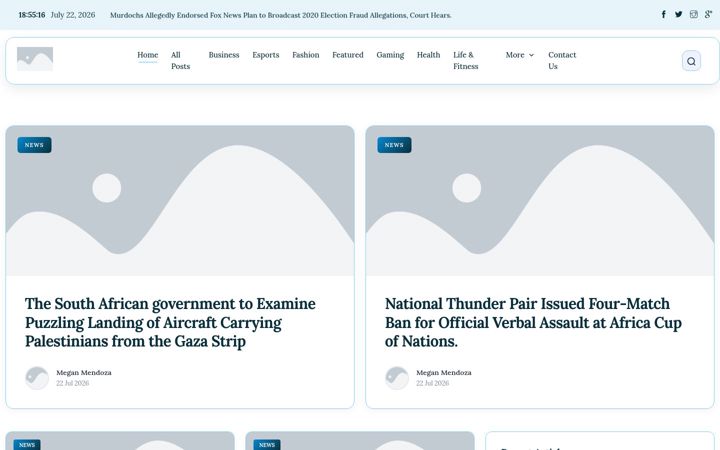Click Megan Mendoza author name under National Thunder article
This screenshot has width=720, height=450.
[444, 373]
